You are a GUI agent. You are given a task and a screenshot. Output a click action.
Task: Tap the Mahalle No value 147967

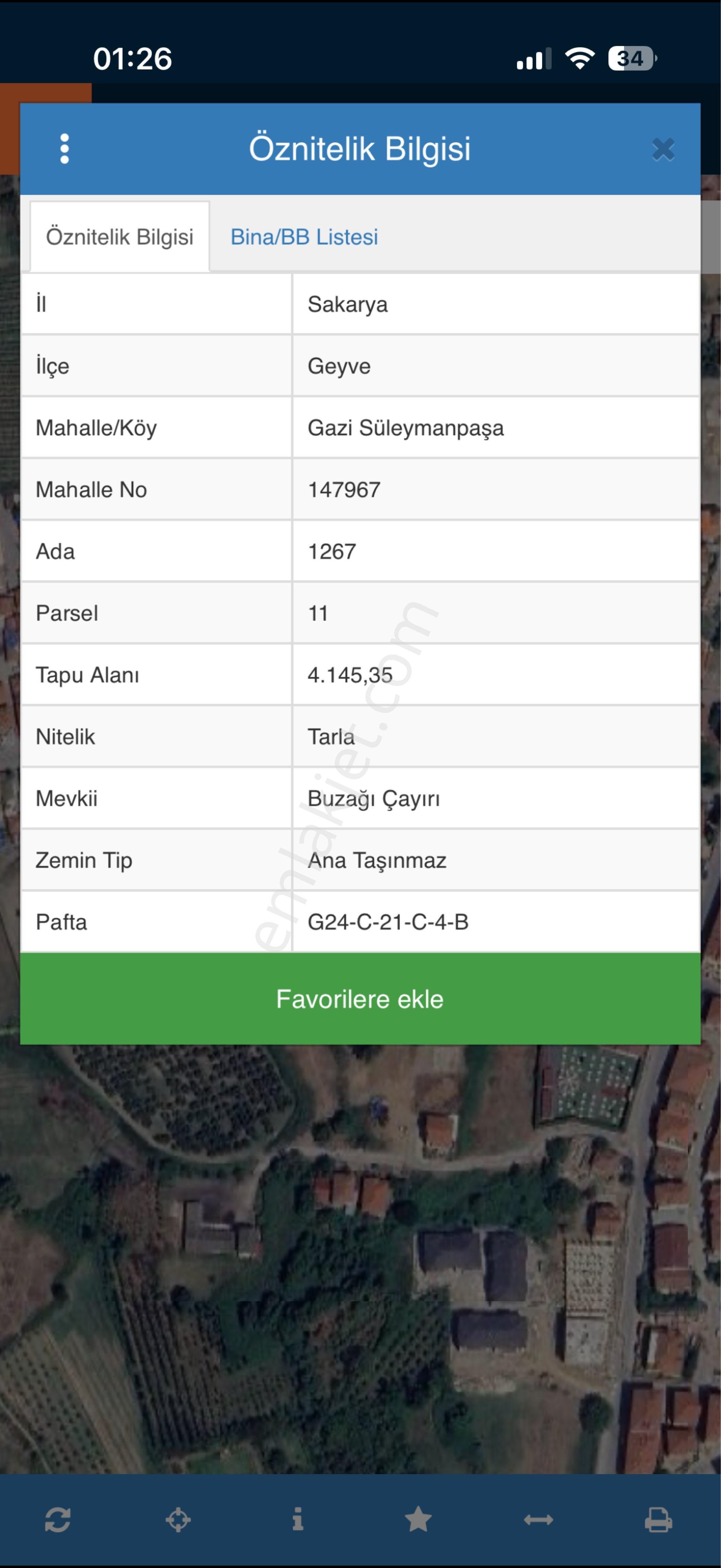coord(345,490)
